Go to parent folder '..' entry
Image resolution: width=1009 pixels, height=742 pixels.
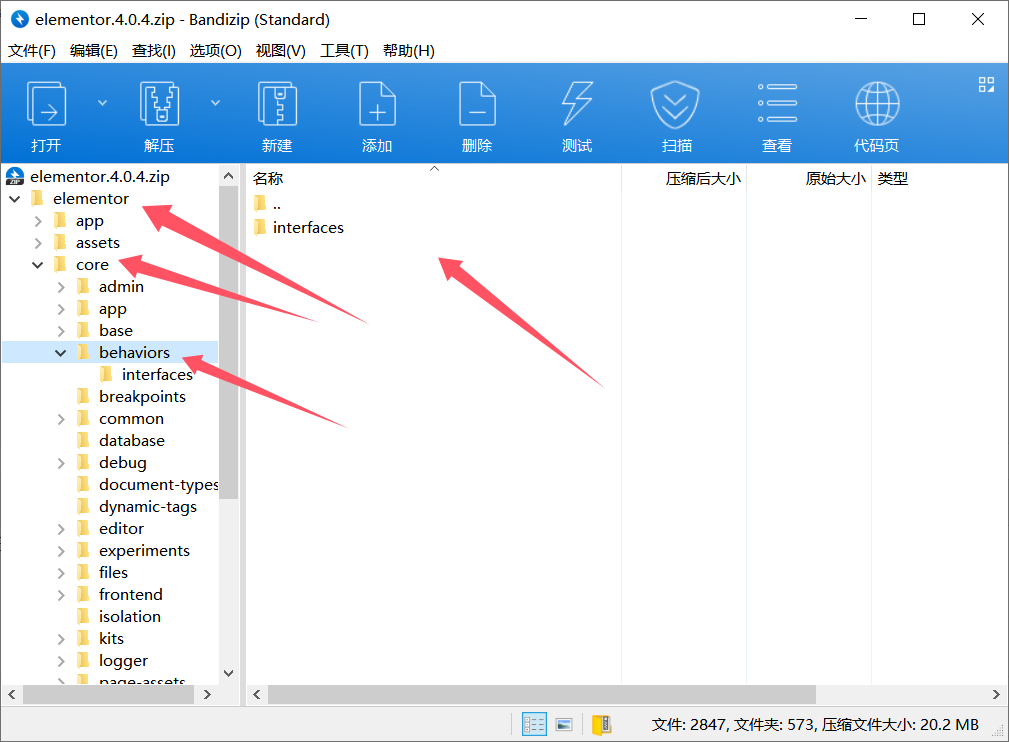[x=277, y=205]
